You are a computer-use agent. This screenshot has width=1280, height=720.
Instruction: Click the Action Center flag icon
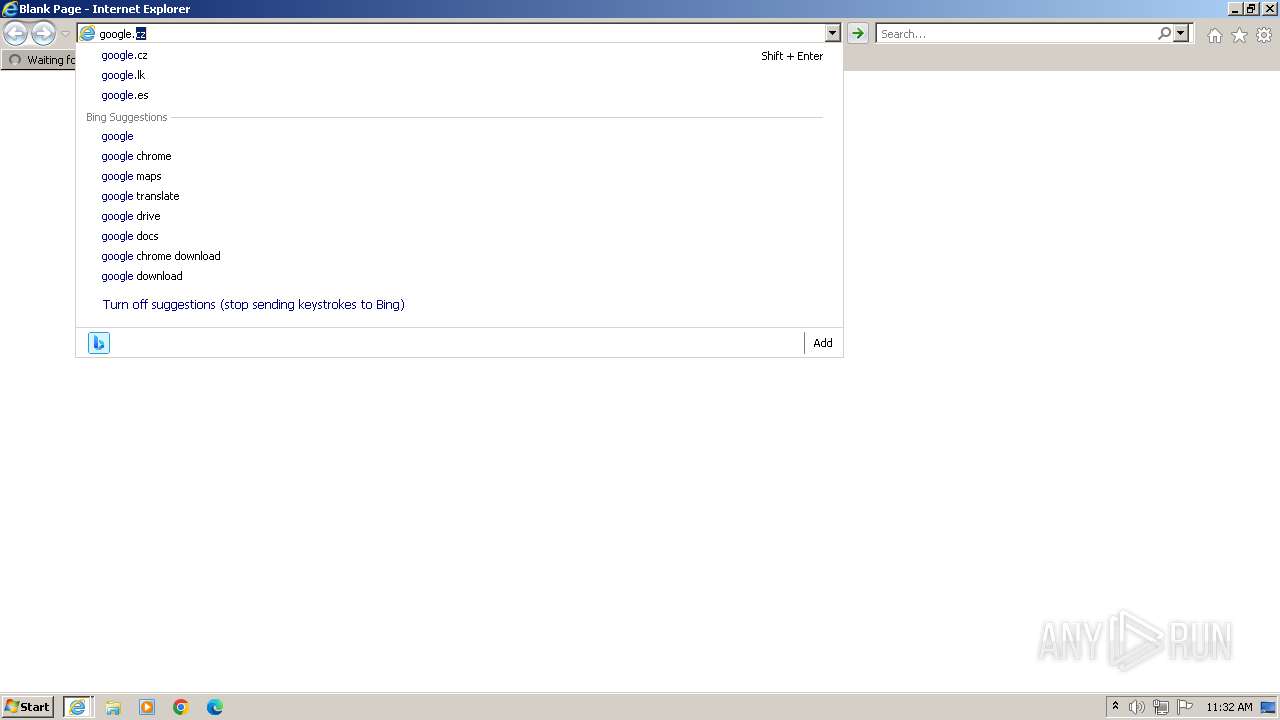tap(1185, 707)
